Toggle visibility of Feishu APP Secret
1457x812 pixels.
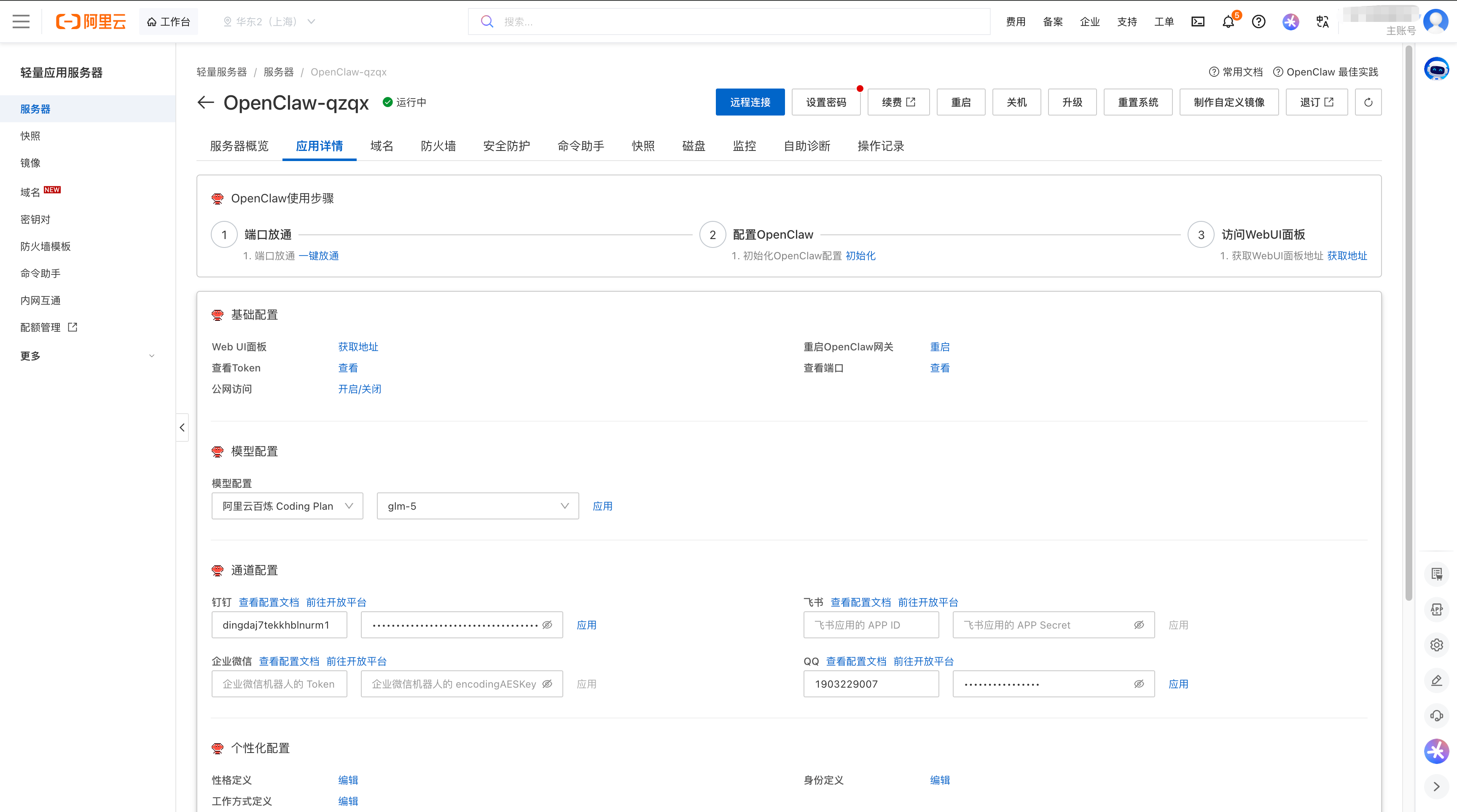tap(1139, 625)
